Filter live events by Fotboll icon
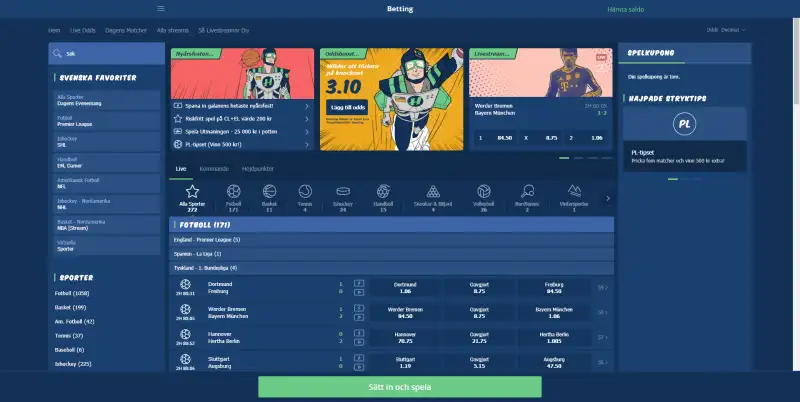Image resolution: width=800 pixels, height=402 pixels. point(234,191)
